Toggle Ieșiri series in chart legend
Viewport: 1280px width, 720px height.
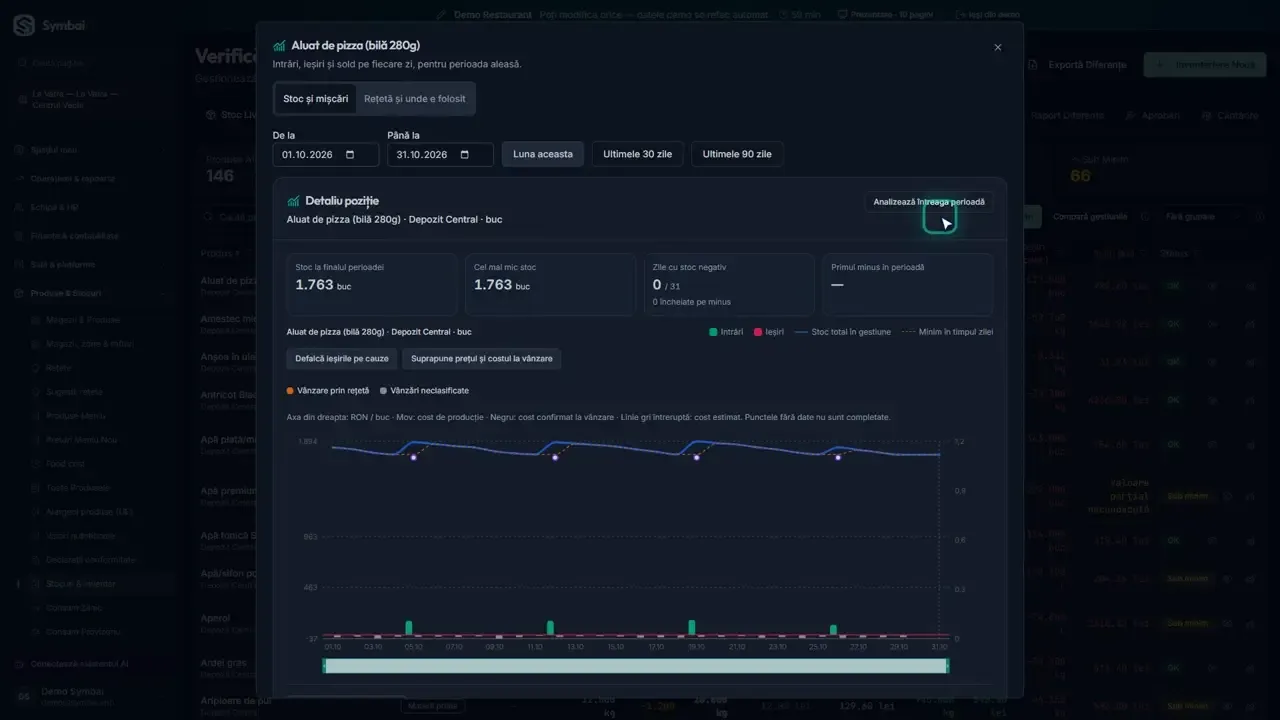coord(768,331)
